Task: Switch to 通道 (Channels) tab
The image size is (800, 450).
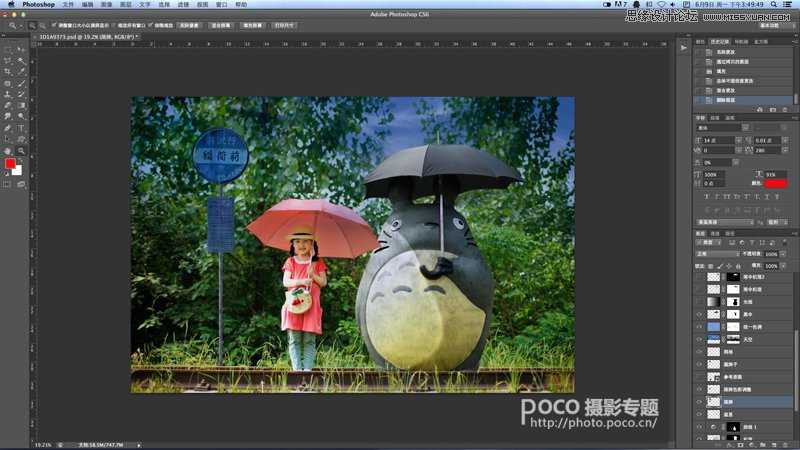Action: [715, 233]
